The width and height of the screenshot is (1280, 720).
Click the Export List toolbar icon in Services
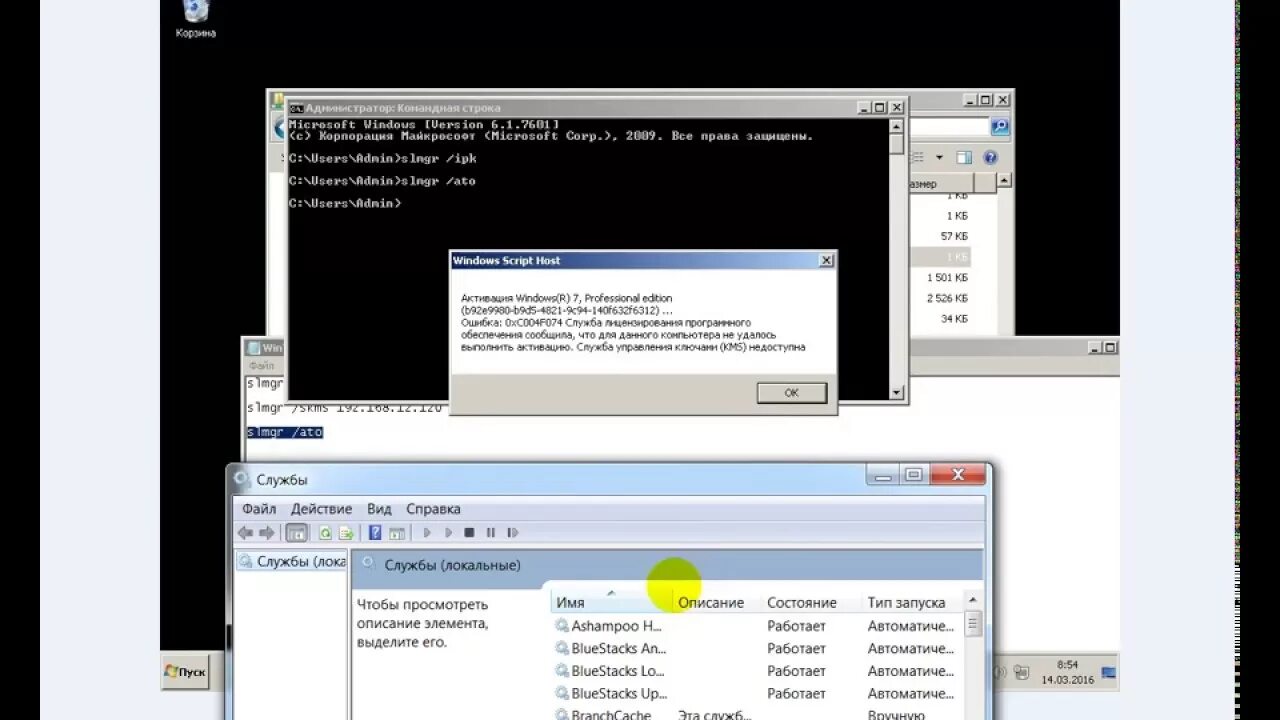pyautogui.click(x=346, y=533)
